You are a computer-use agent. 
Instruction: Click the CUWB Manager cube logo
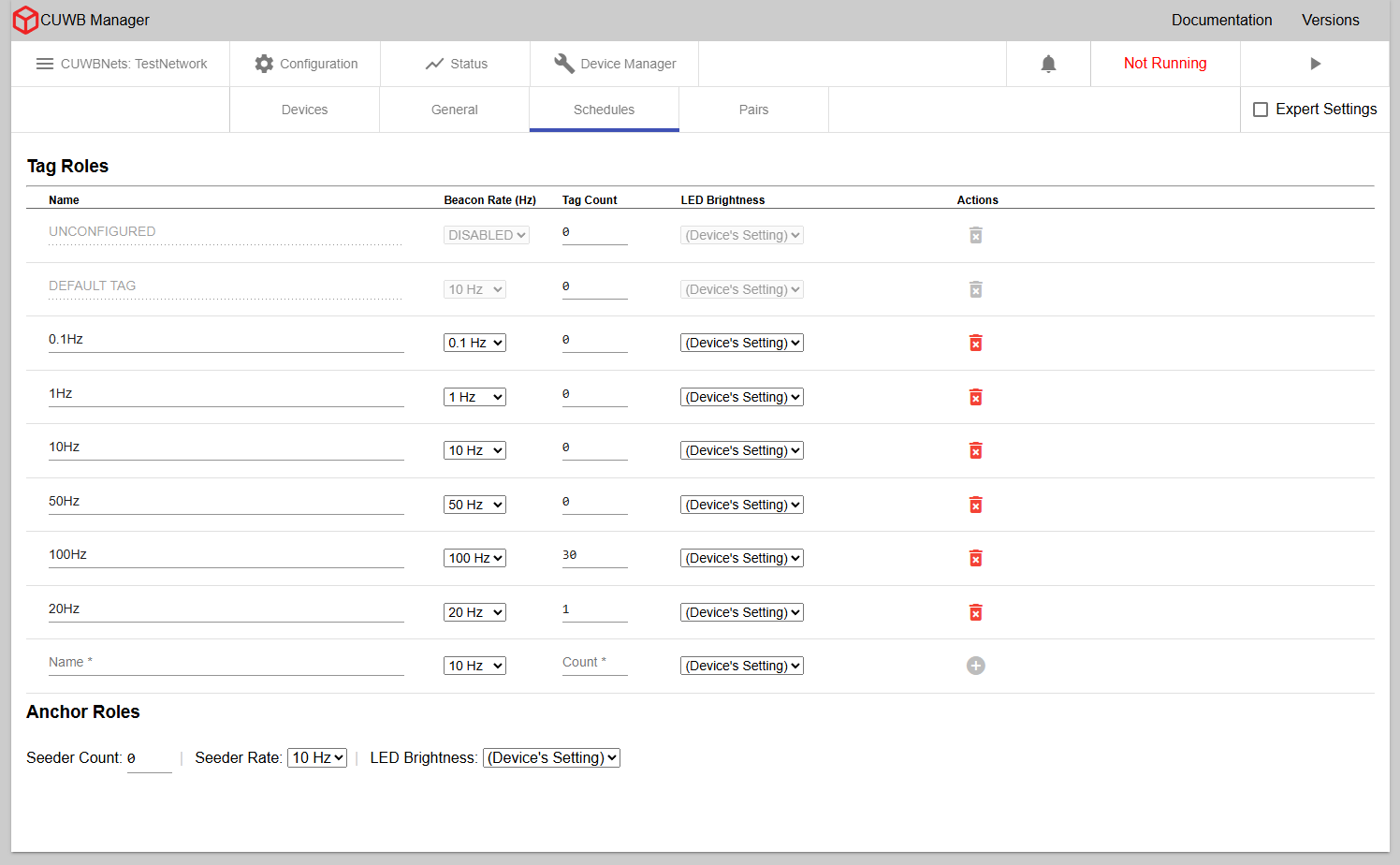coord(25,20)
